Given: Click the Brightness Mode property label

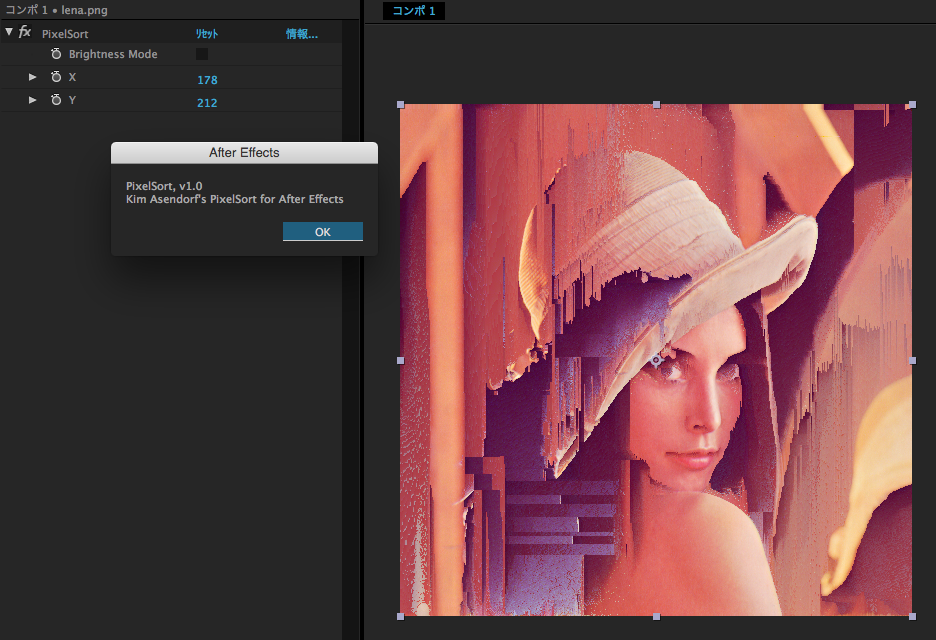Looking at the screenshot, I should (113, 54).
